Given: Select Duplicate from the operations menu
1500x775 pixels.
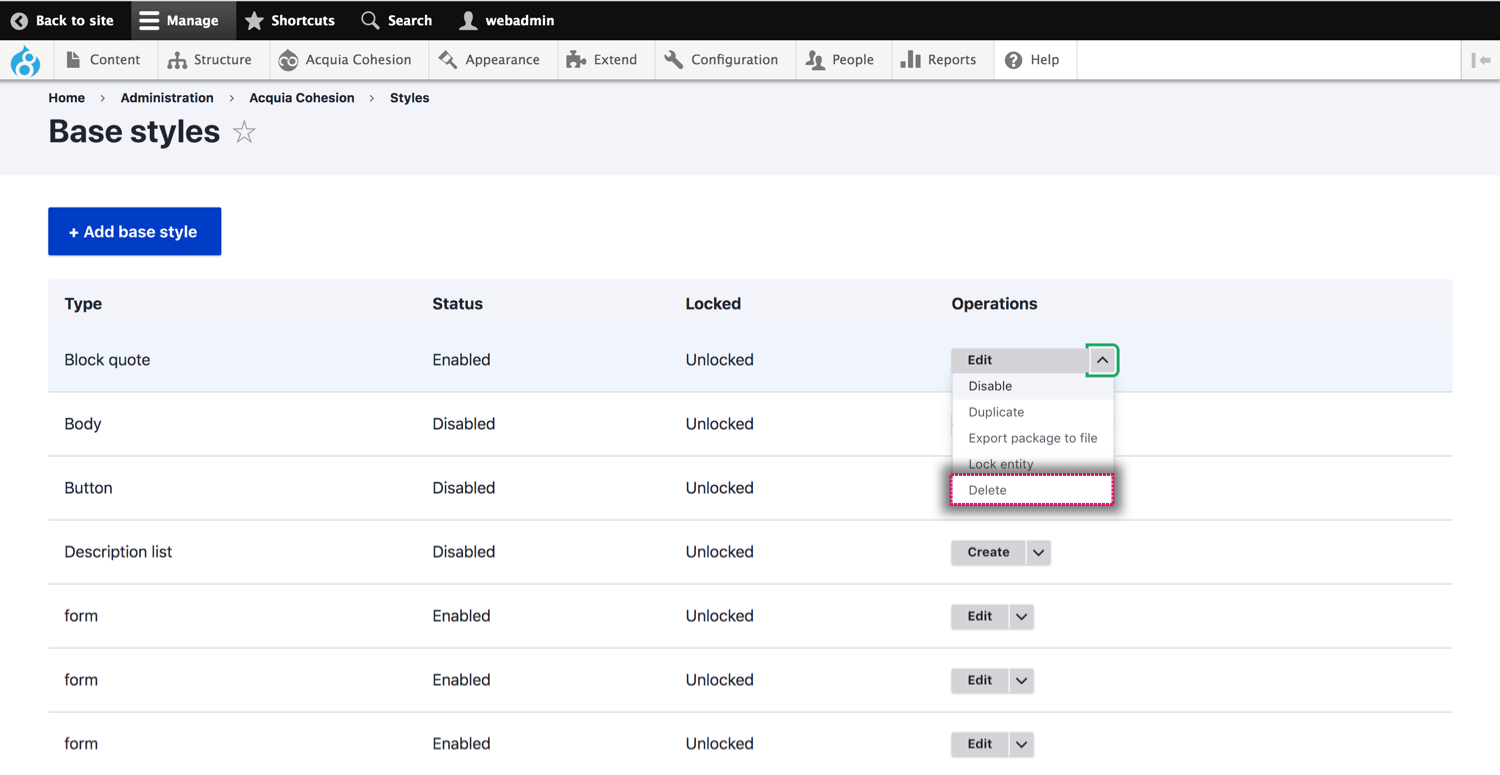Looking at the screenshot, I should click(x=1032, y=412).
